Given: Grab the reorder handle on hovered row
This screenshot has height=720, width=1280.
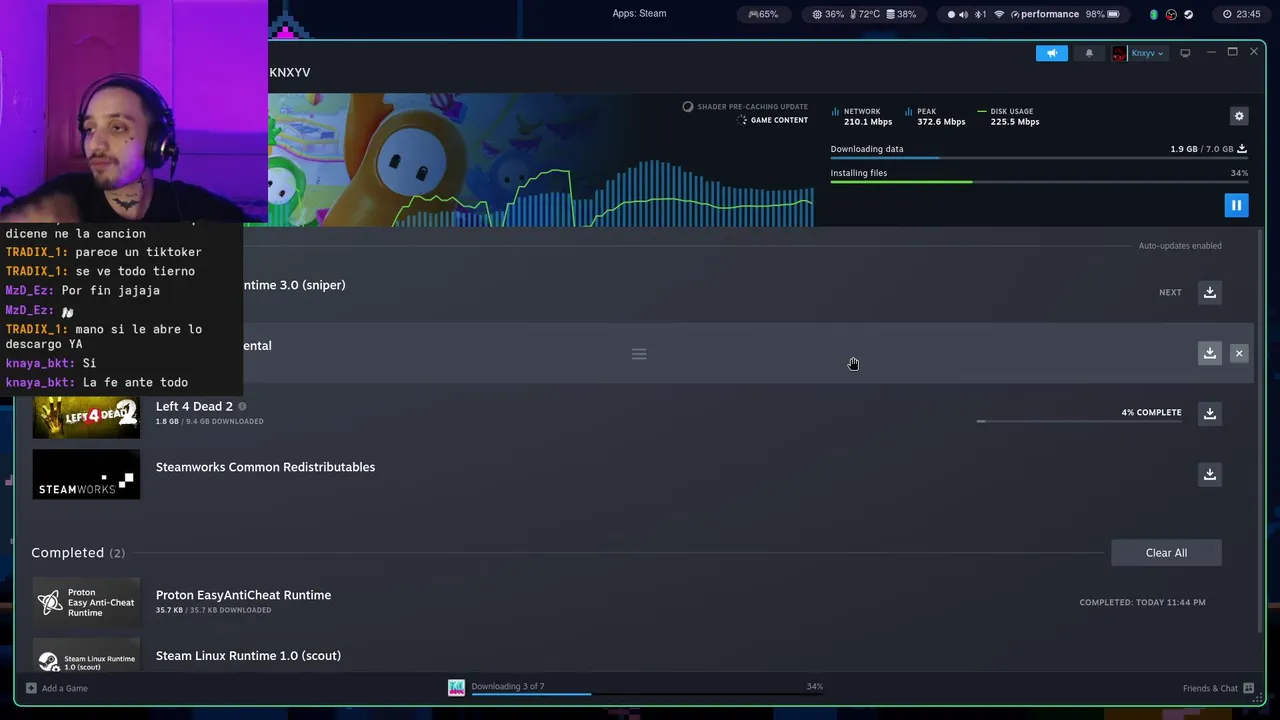Looking at the screenshot, I should coord(639,354).
